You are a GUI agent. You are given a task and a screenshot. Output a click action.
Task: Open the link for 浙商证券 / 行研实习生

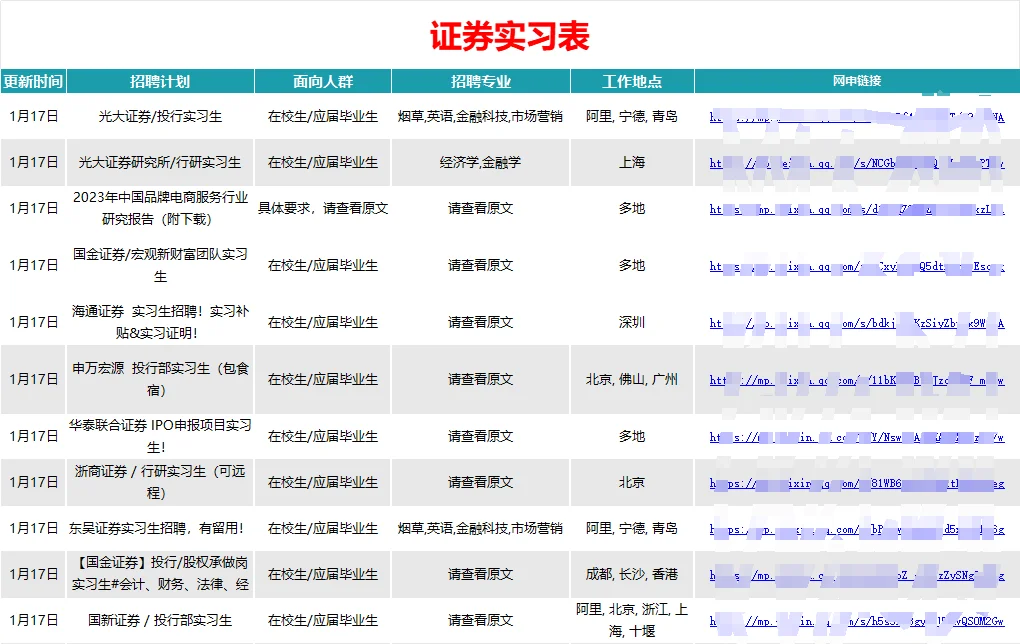[857, 483]
